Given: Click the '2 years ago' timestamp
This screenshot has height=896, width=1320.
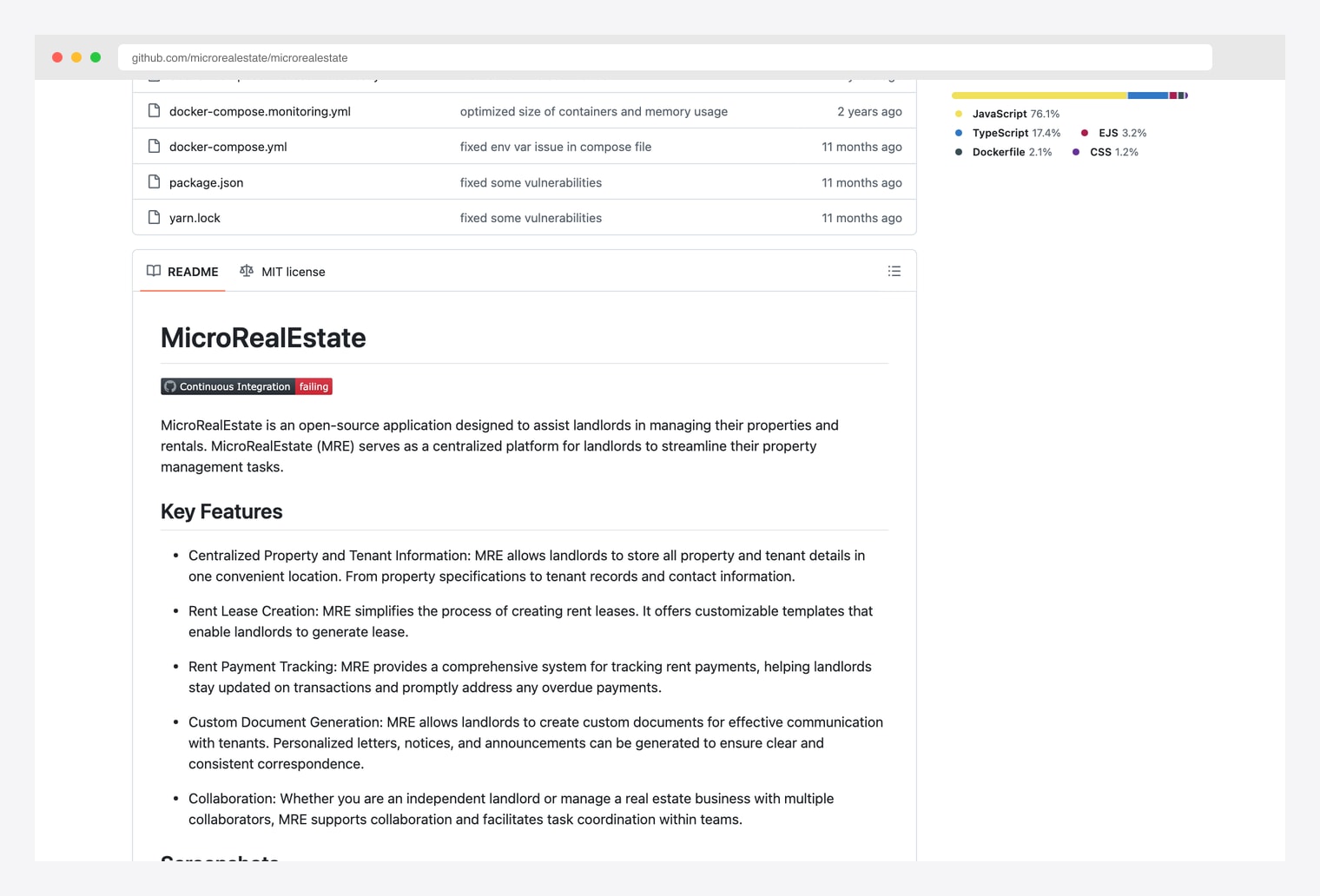Looking at the screenshot, I should click(x=869, y=111).
